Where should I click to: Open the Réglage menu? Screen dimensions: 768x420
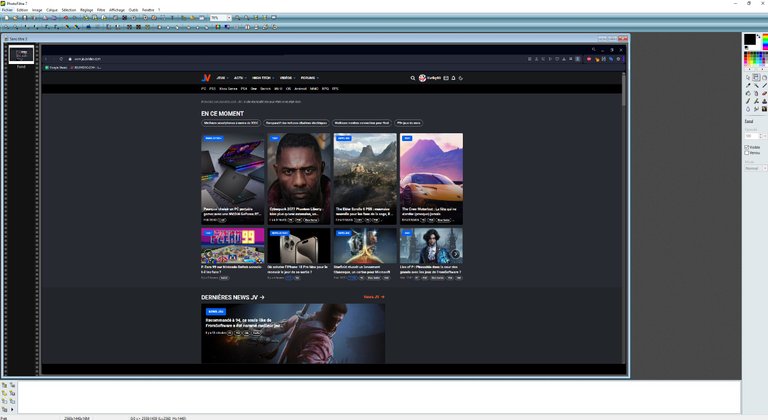tap(86, 10)
